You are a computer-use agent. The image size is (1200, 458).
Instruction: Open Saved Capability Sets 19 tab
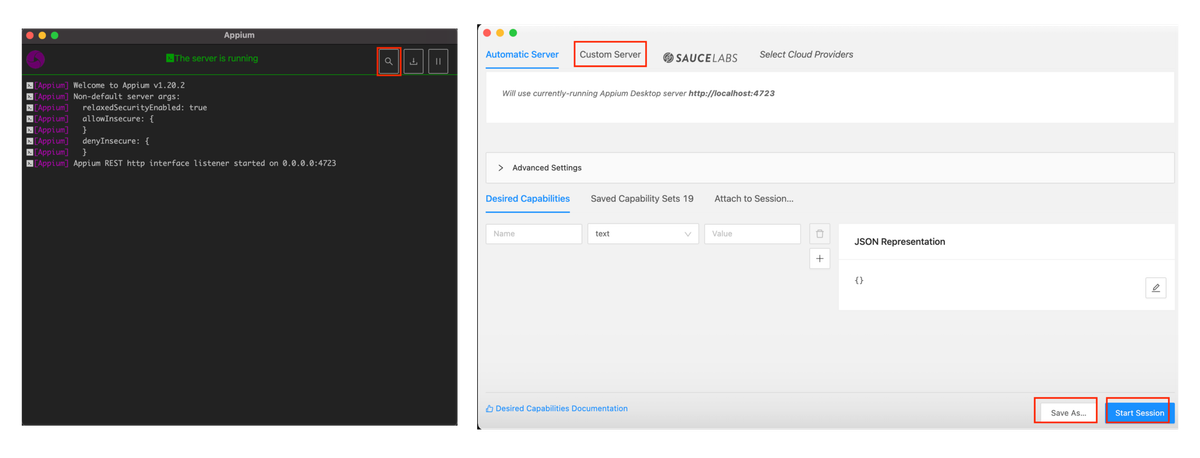click(x=642, y=198)
